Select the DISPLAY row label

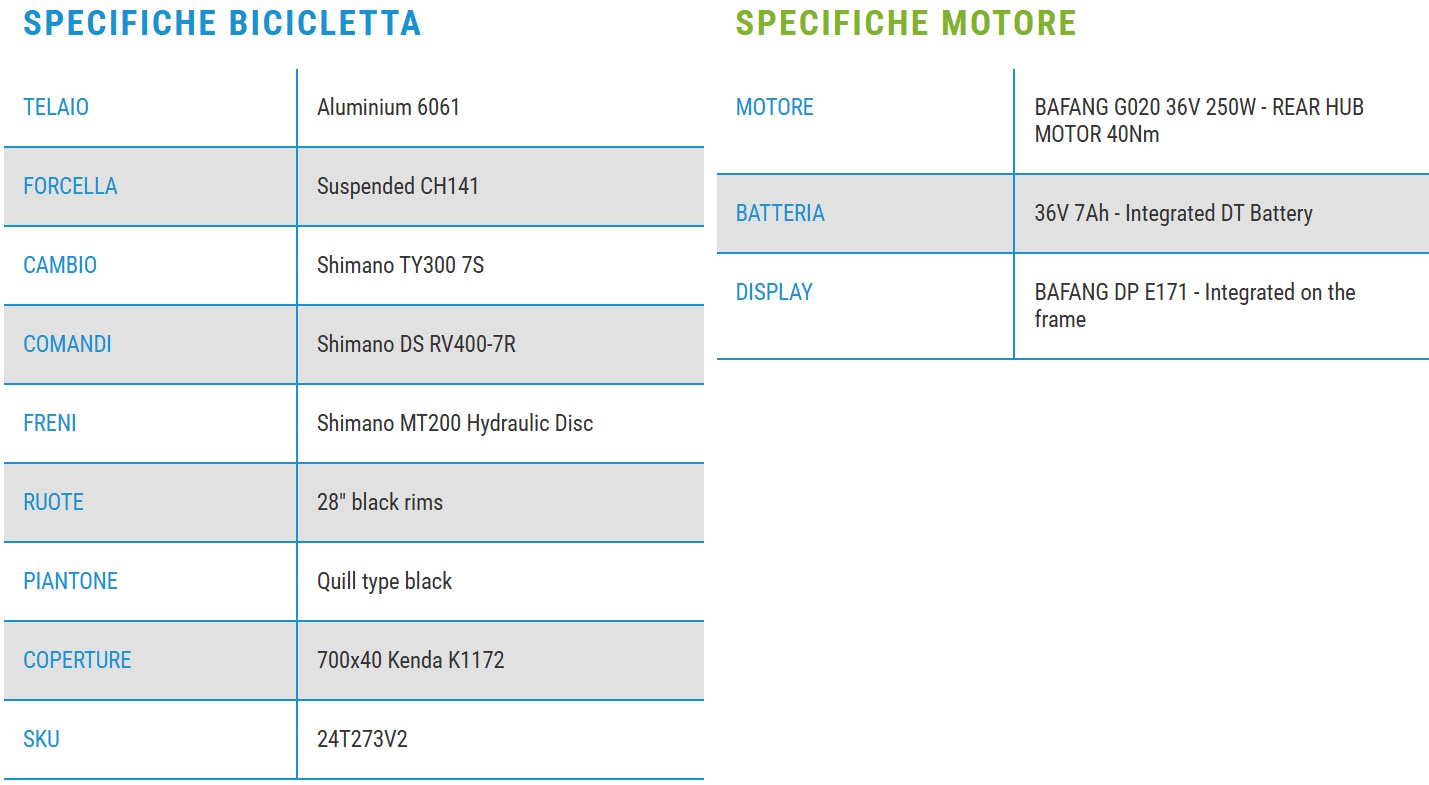pyautogui.click(x=774, y=292)
